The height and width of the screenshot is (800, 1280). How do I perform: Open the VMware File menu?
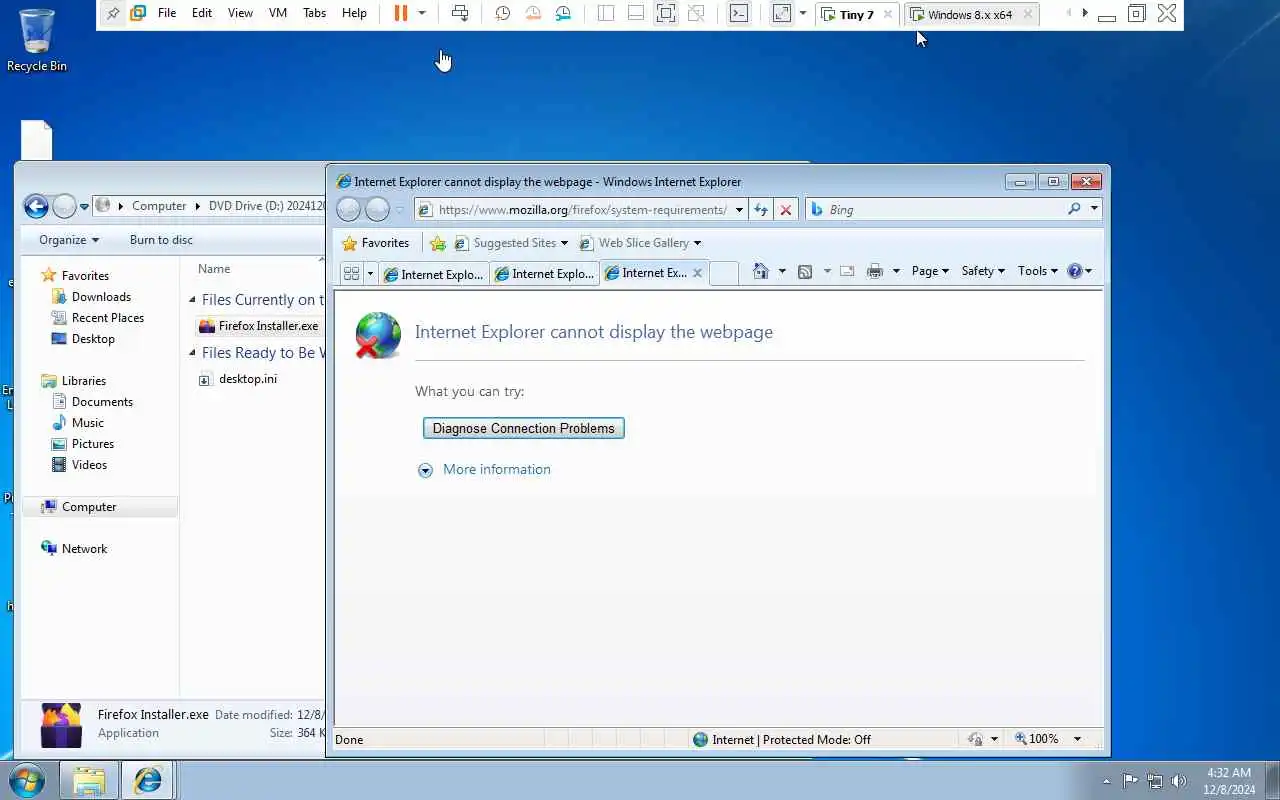pyautogui.click(x=167, y=13)
